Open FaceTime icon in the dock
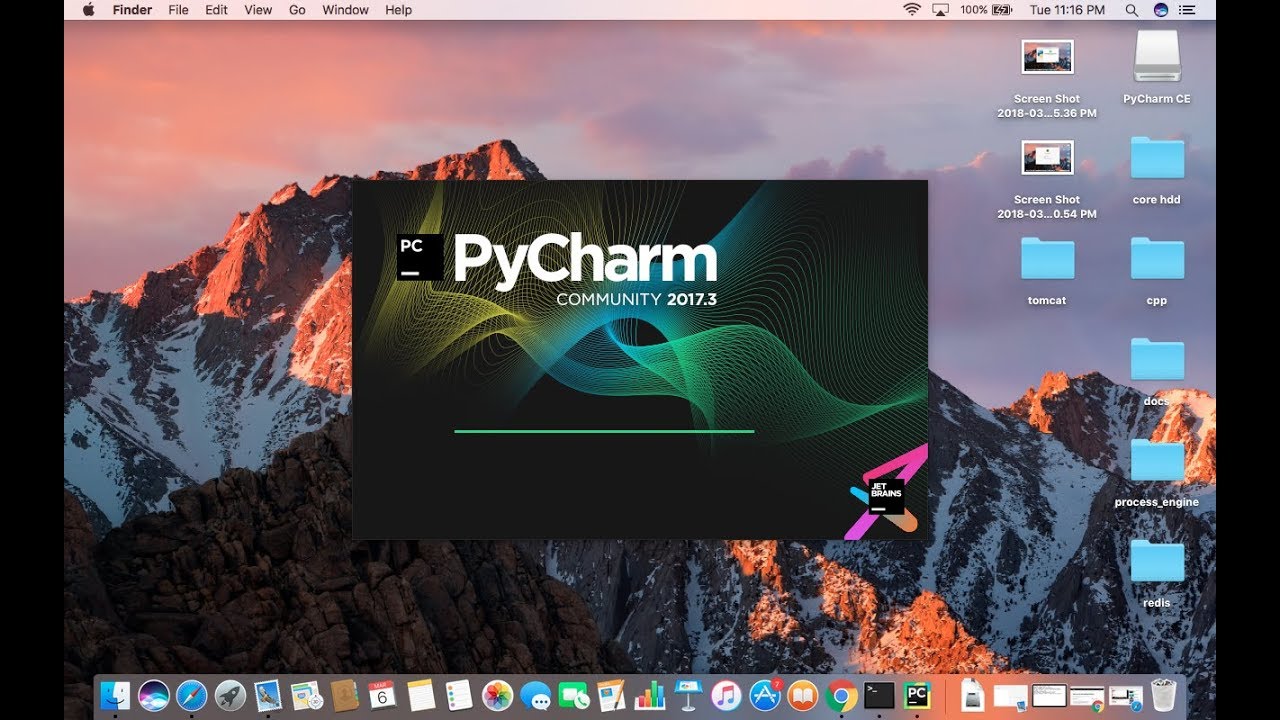The image size is (1280, 720). [574, 695]
